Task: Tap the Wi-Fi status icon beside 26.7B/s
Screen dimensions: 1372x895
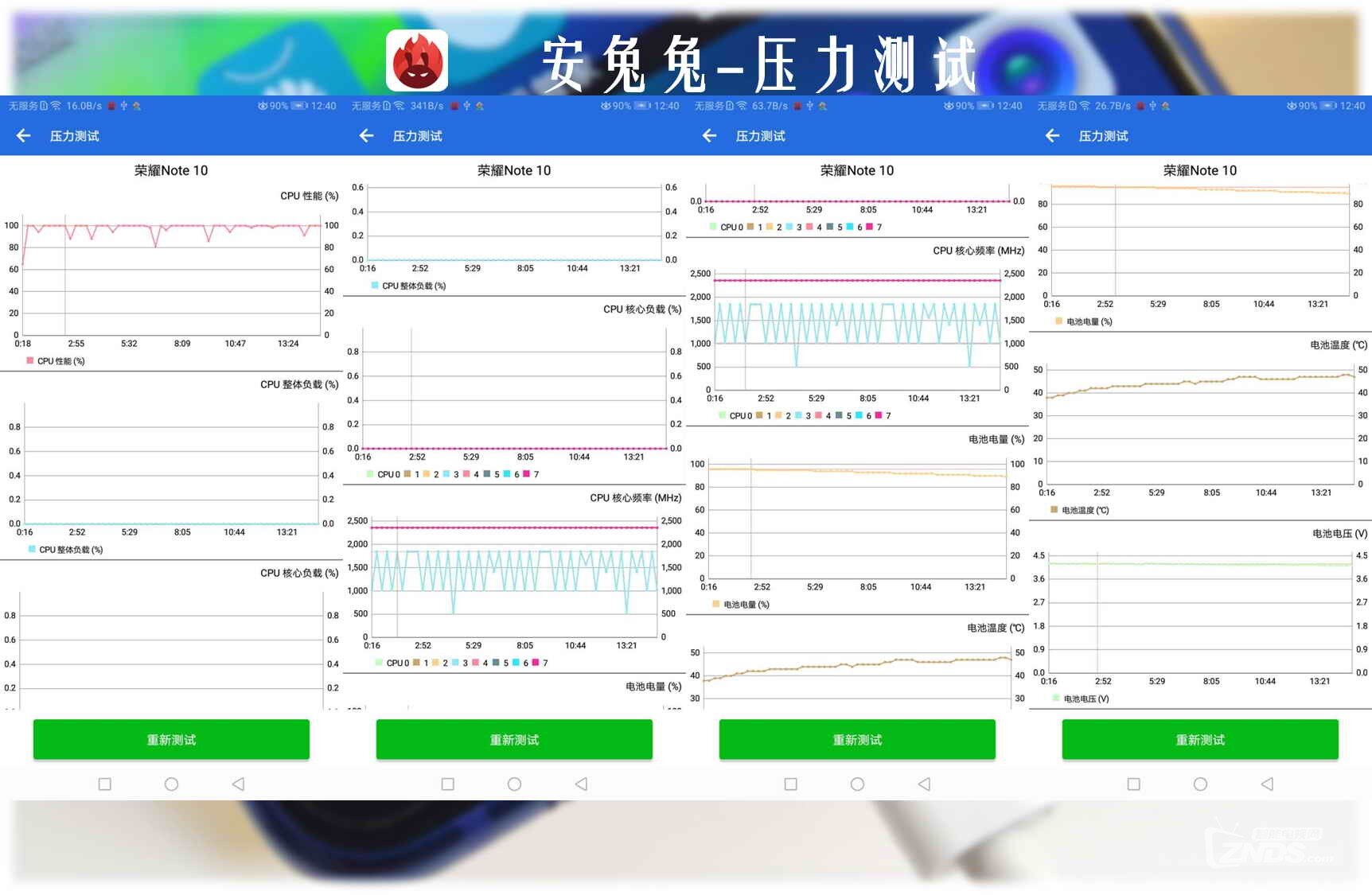Action: (1085, 106)
